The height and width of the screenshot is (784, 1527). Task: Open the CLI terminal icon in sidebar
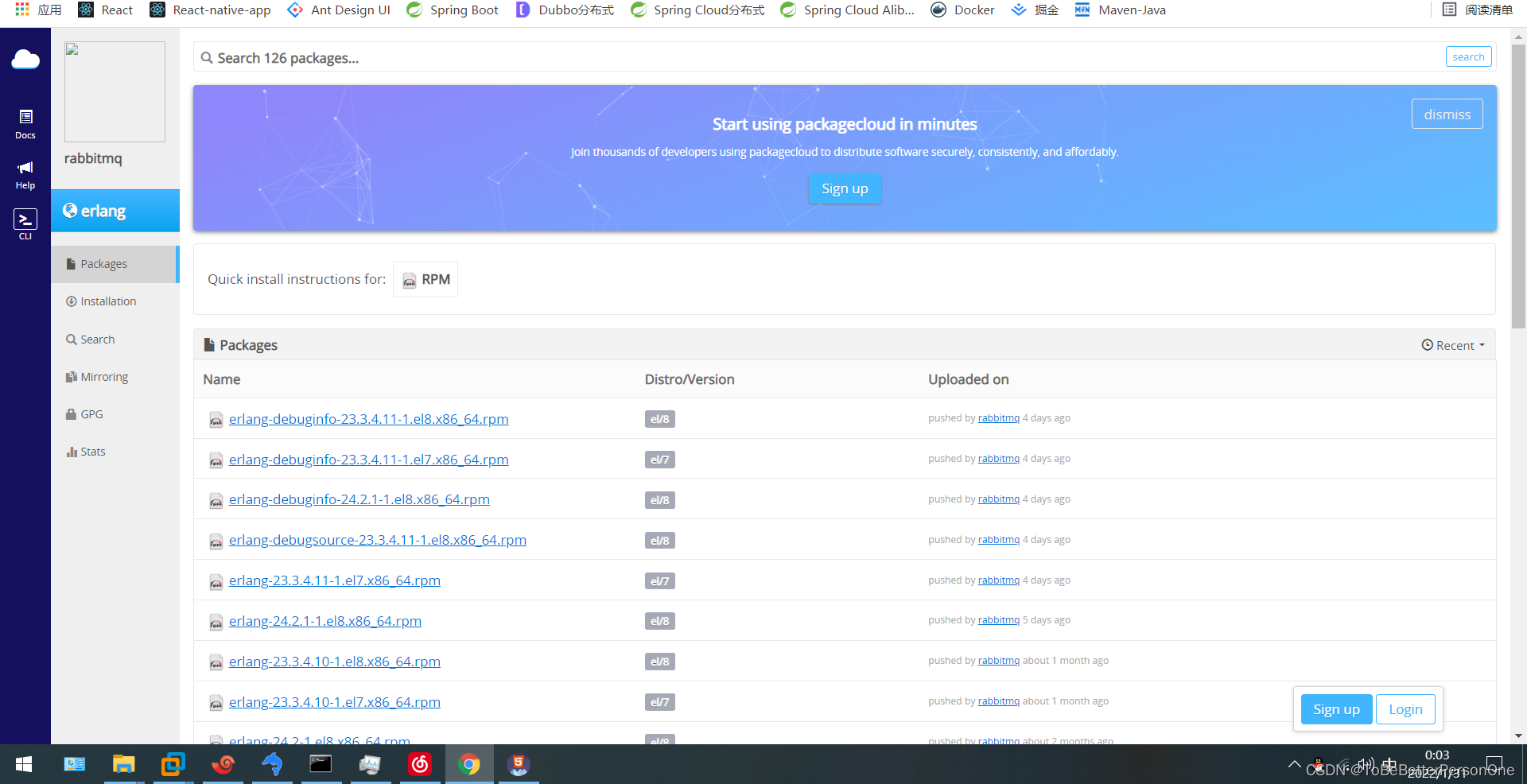tap(25, 224)
